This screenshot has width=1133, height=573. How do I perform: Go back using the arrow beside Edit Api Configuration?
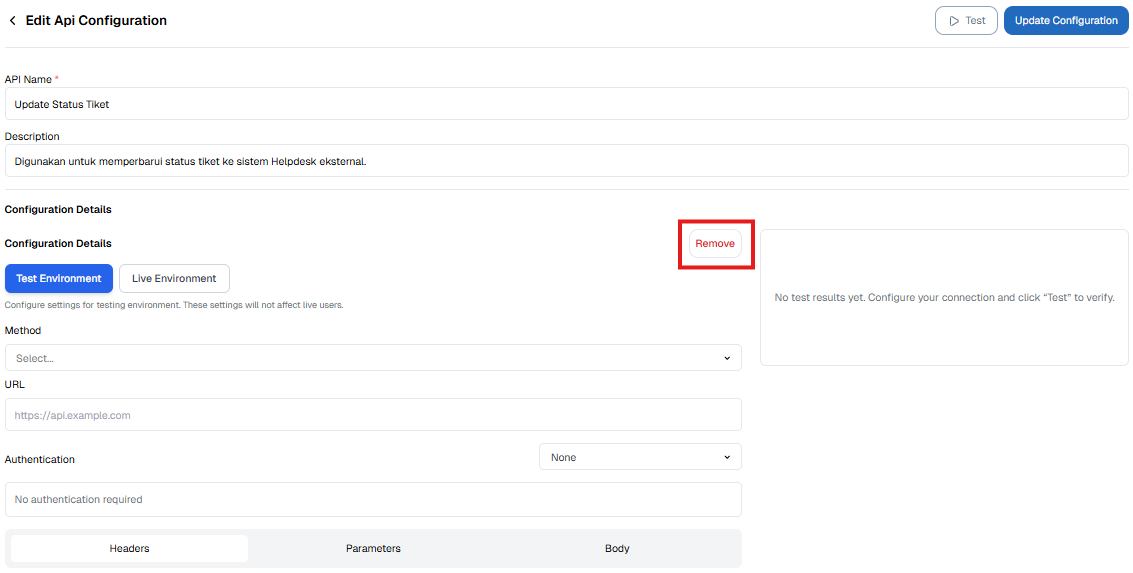click(x=12, y=21)
